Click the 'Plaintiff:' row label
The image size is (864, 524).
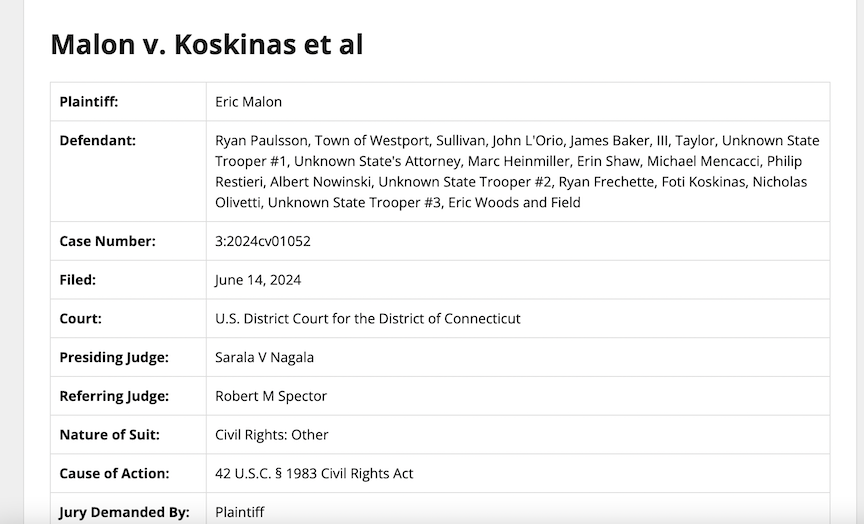(89, 102)
